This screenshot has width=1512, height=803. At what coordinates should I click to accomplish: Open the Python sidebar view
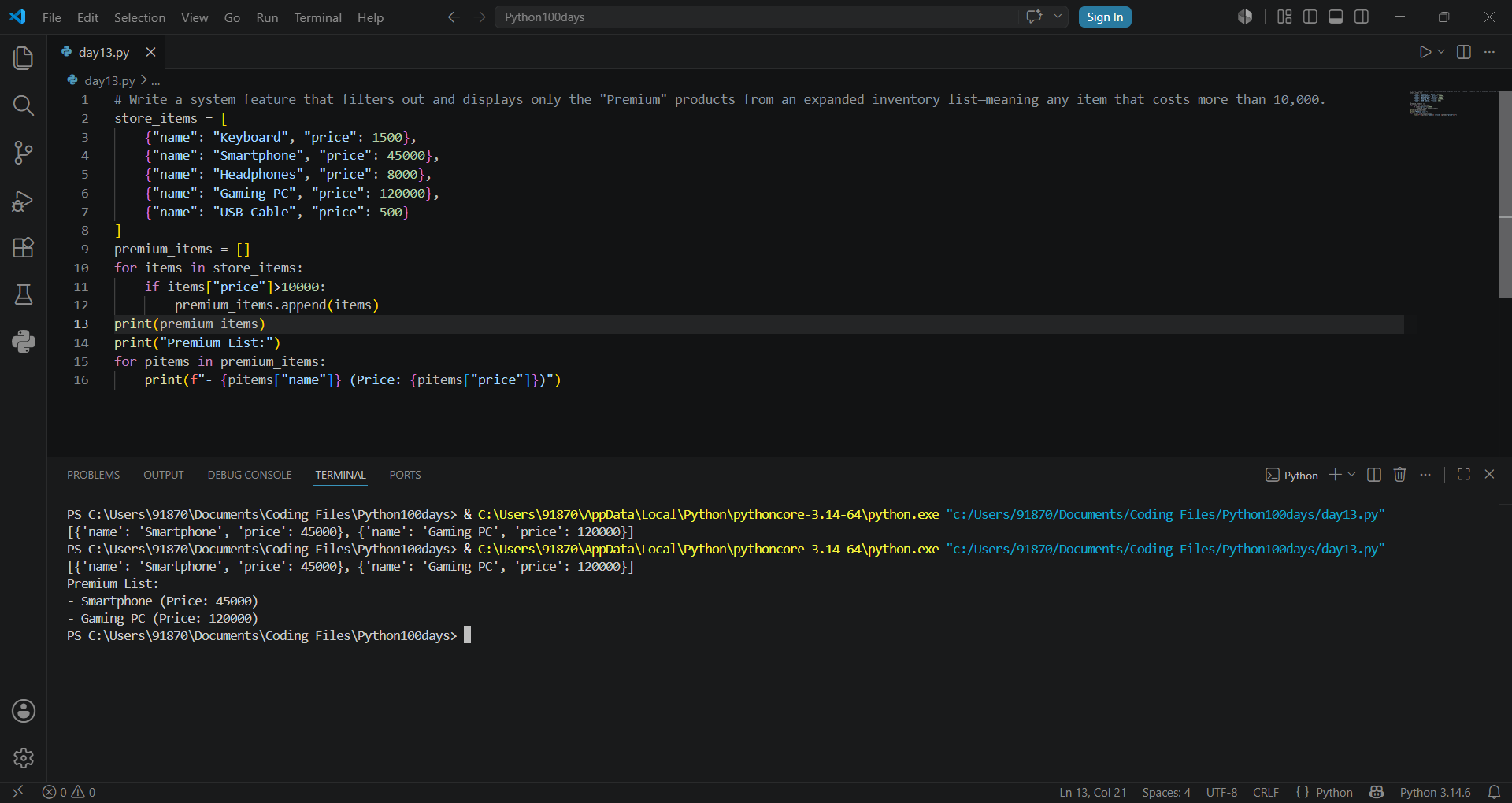(24, 342)
